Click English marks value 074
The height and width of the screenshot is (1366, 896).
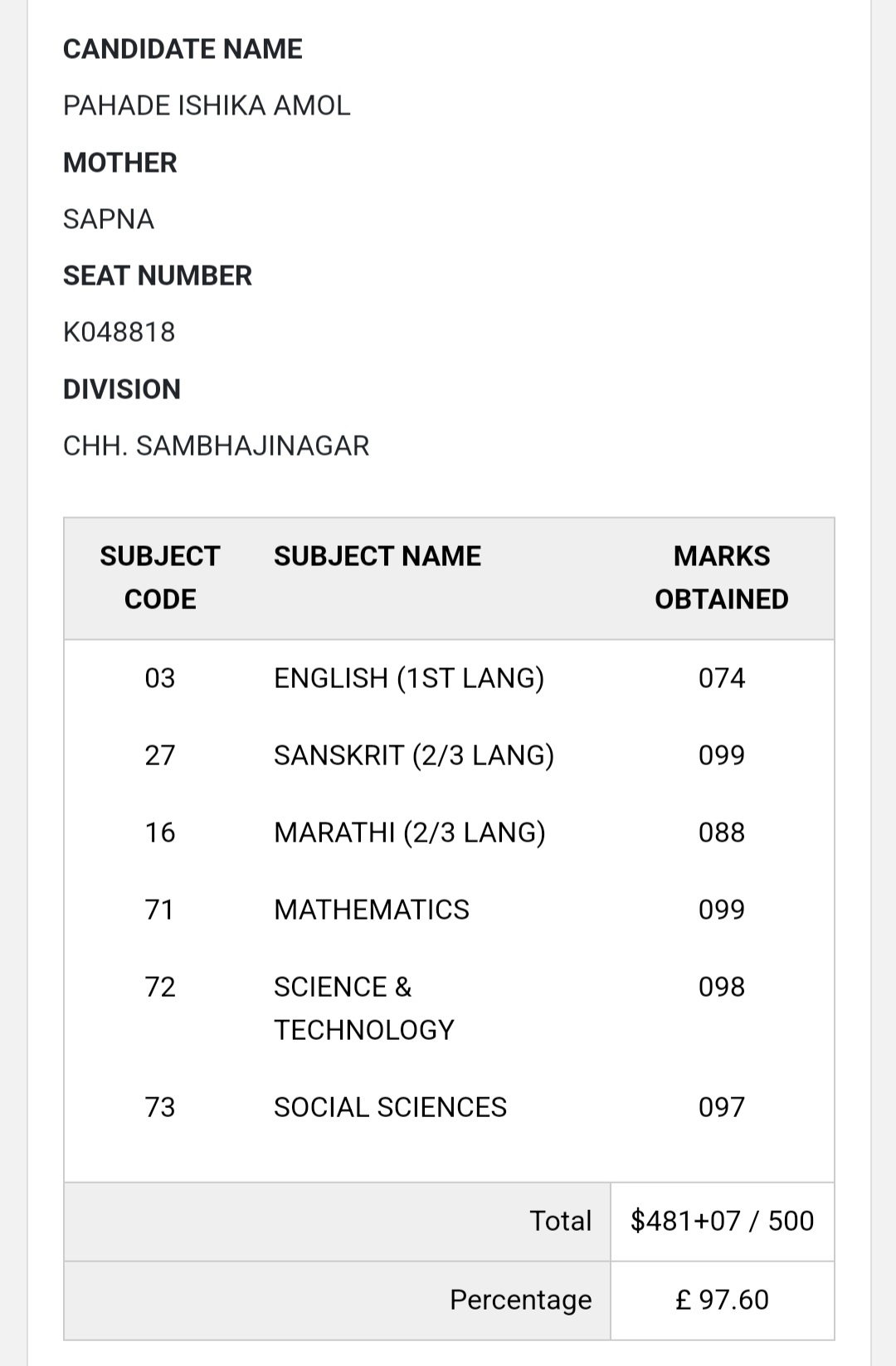722,678
